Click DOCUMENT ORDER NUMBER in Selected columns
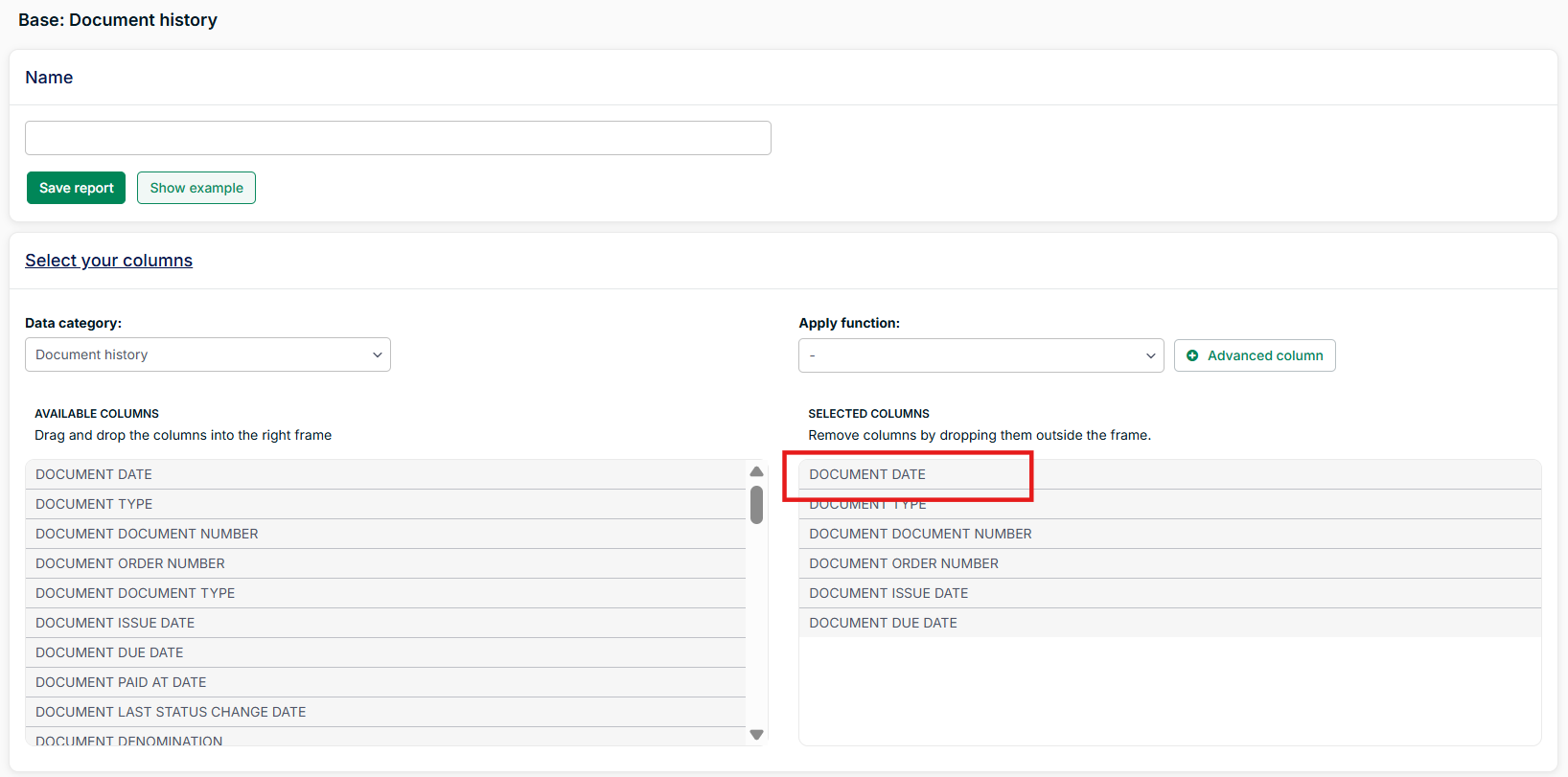This screenshot has height=777, width=1568. (x=904, y=563)
